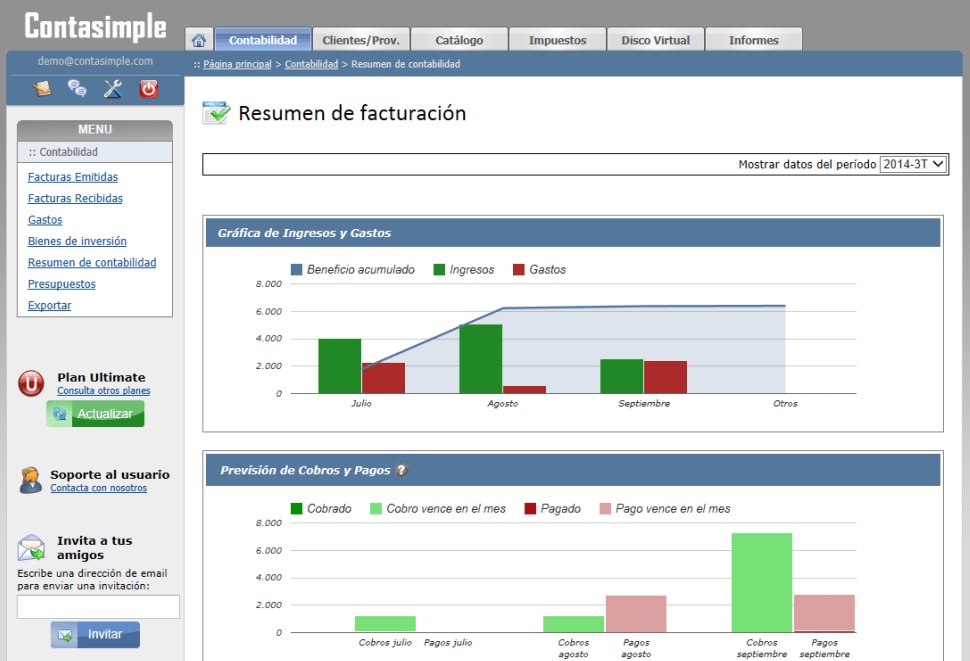Click the support agent icon
The width and height of the screenshot is (970, 661).
[x=31, y=480]
